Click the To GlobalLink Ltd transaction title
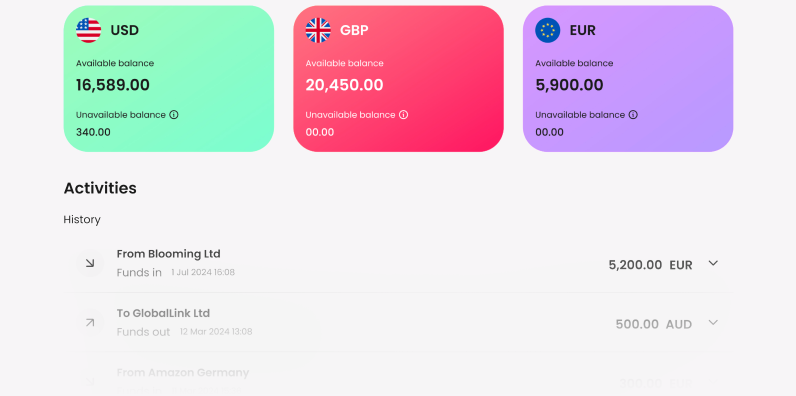This screenshot has width=796, height=396. (x=163, y=313)
